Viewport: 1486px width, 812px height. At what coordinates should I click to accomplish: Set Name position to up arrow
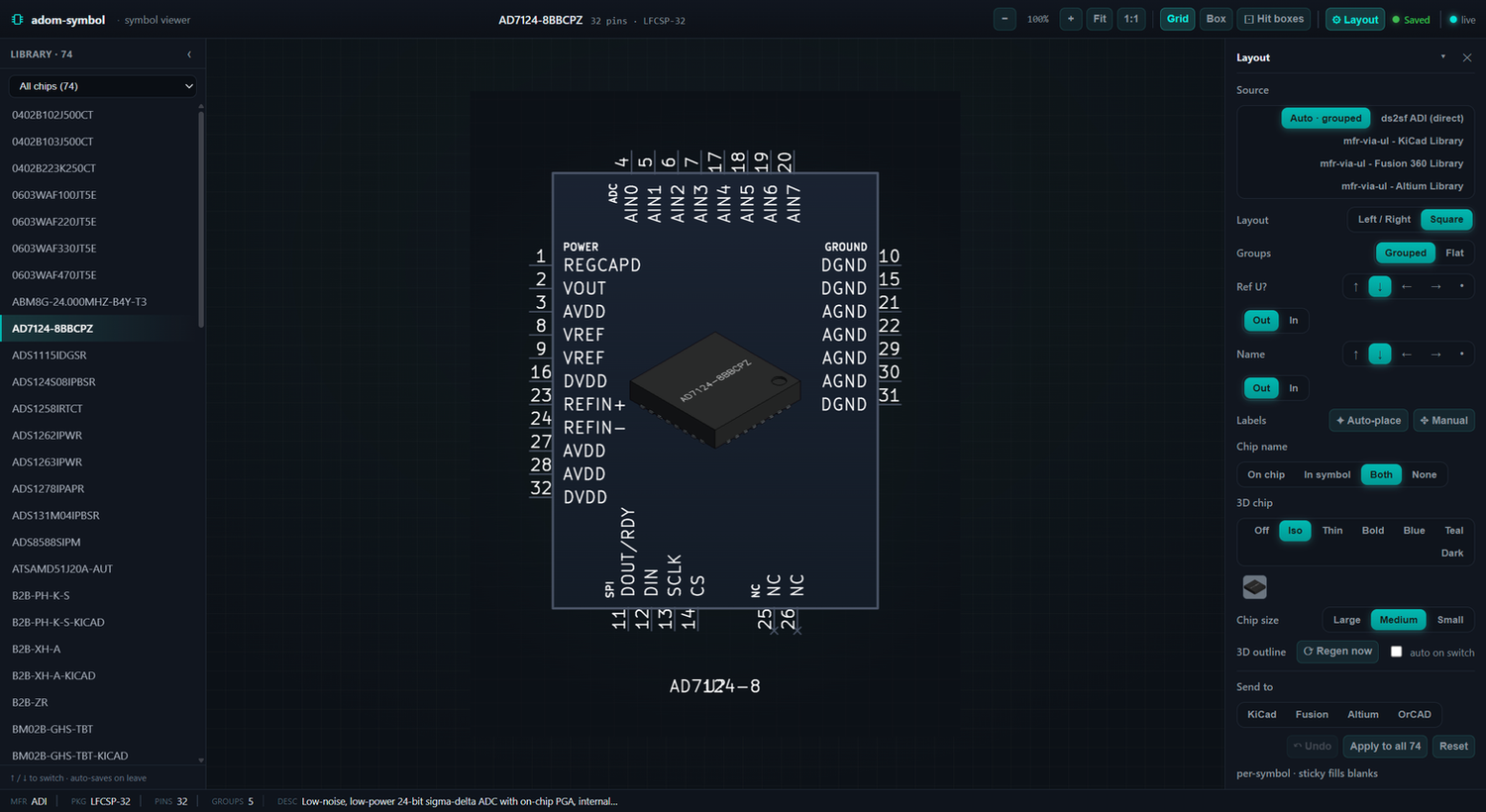(1356, 355)
